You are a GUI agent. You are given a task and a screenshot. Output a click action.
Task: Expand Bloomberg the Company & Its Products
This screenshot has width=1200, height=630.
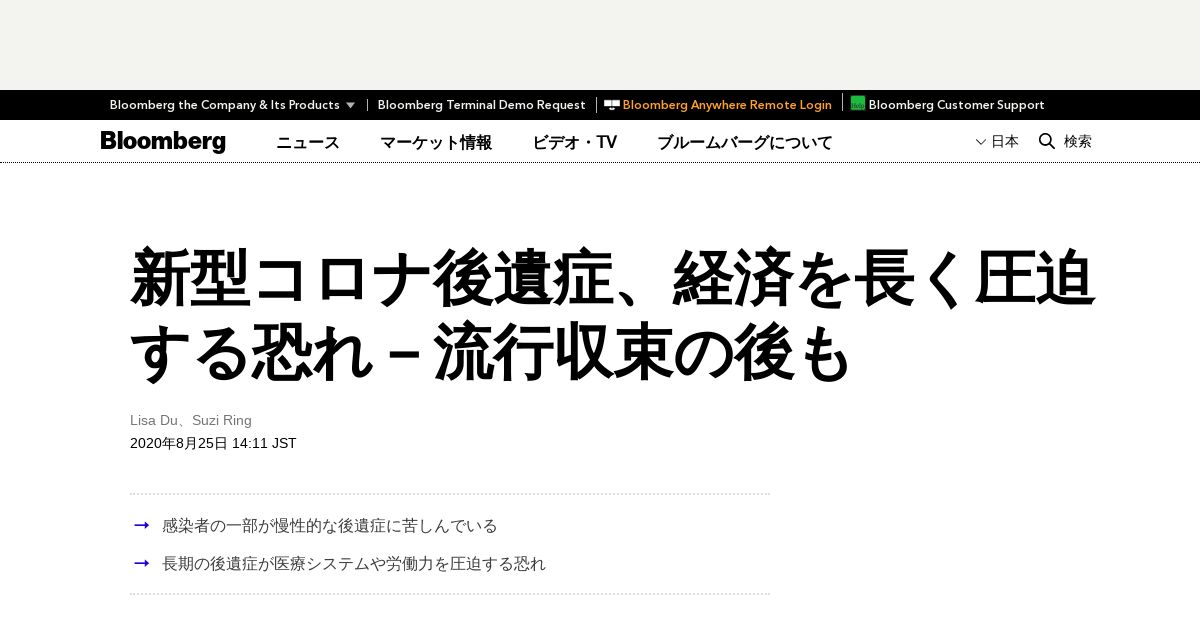[232, 104]
